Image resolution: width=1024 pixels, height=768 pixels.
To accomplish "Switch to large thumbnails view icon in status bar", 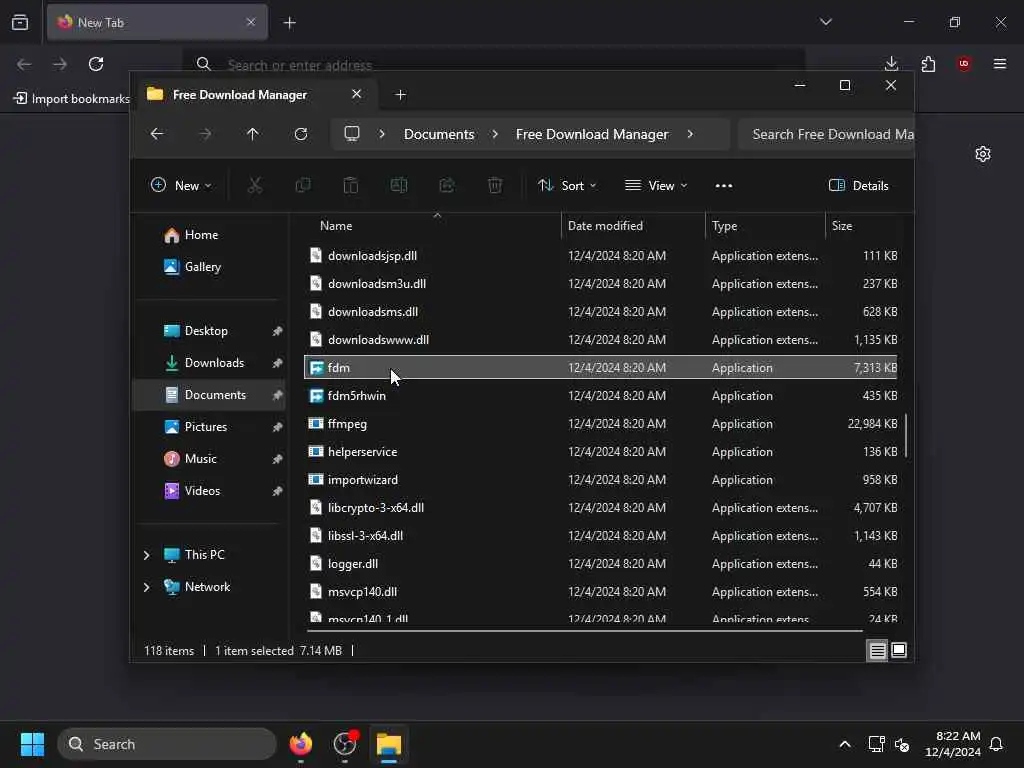I will click(x=899, y=650).
